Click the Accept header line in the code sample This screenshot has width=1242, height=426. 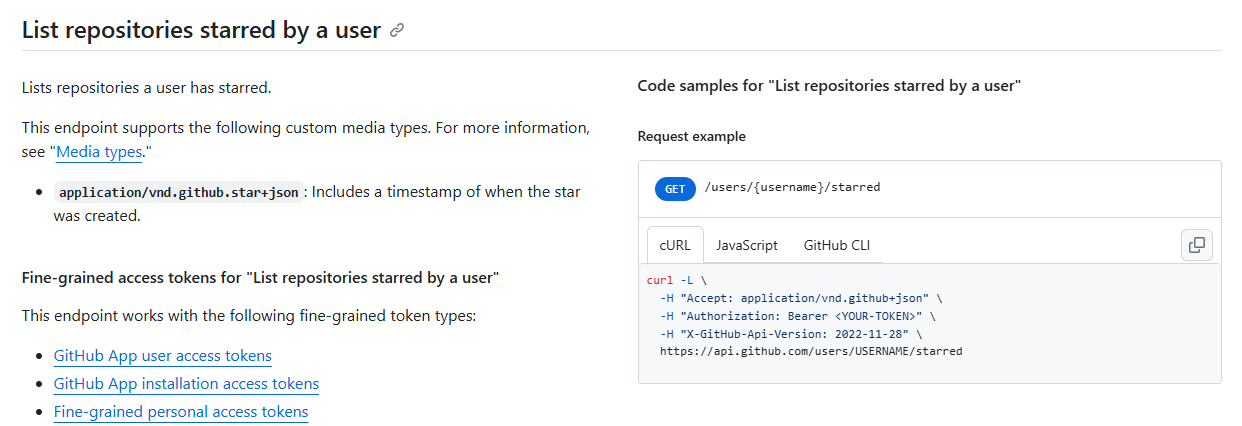pos(800,298)
